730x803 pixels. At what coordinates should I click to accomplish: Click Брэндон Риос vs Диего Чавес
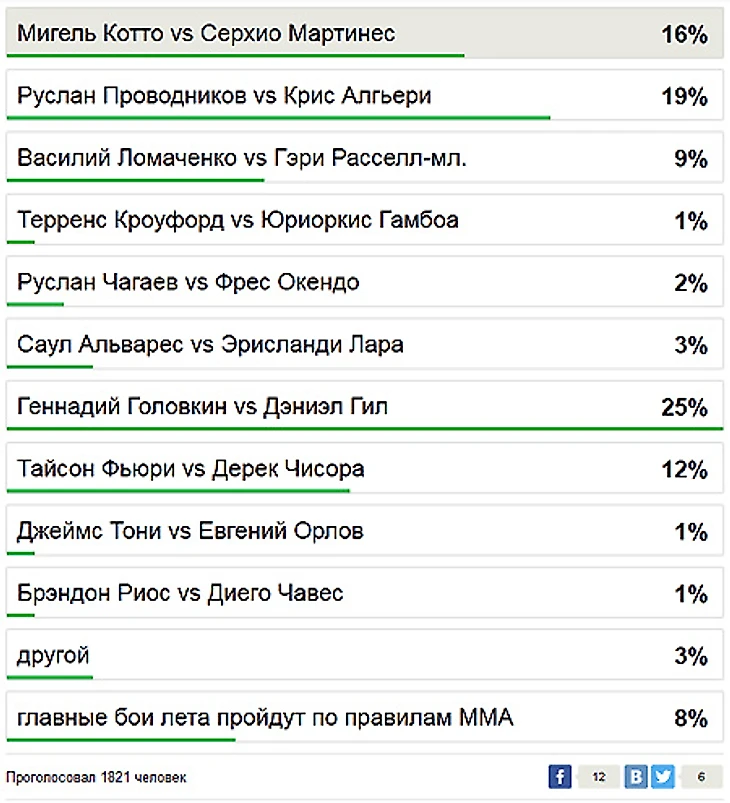180,593
